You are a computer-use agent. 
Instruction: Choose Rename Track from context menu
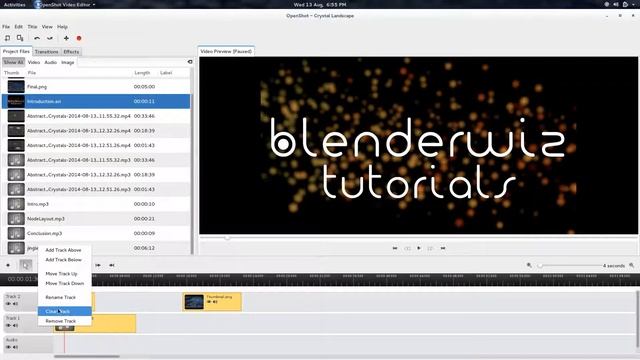click(x=60, y=297)
